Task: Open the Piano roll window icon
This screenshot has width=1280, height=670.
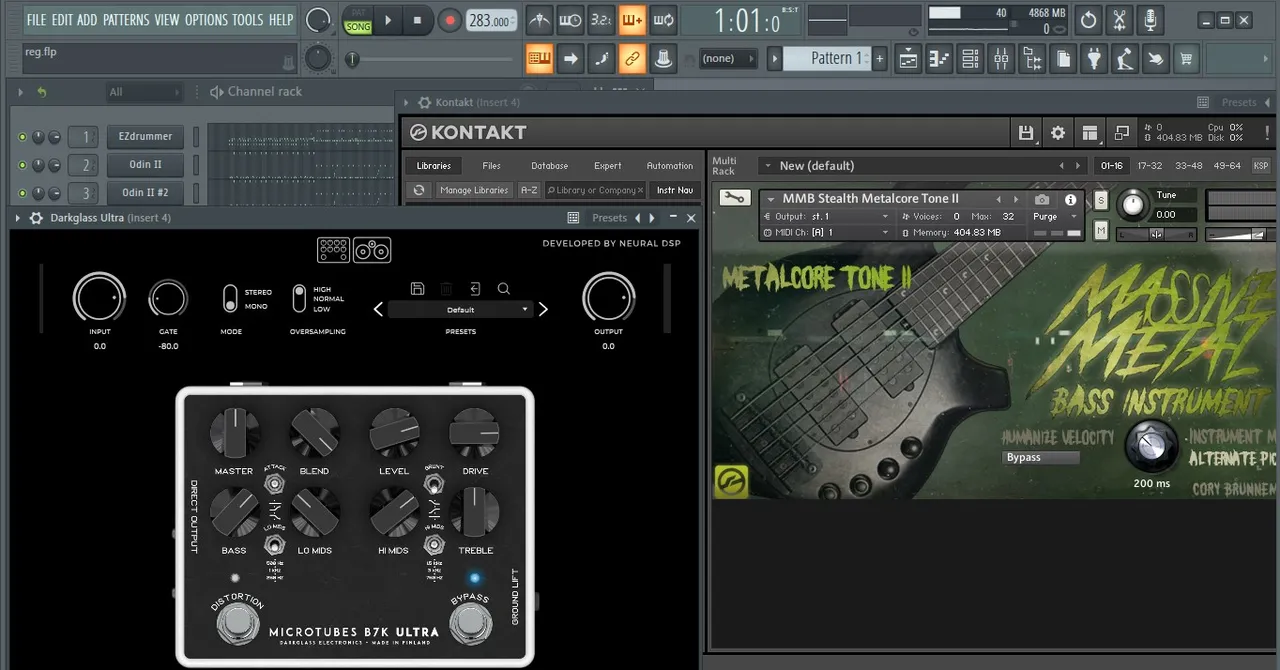Action: coord(939,59)
